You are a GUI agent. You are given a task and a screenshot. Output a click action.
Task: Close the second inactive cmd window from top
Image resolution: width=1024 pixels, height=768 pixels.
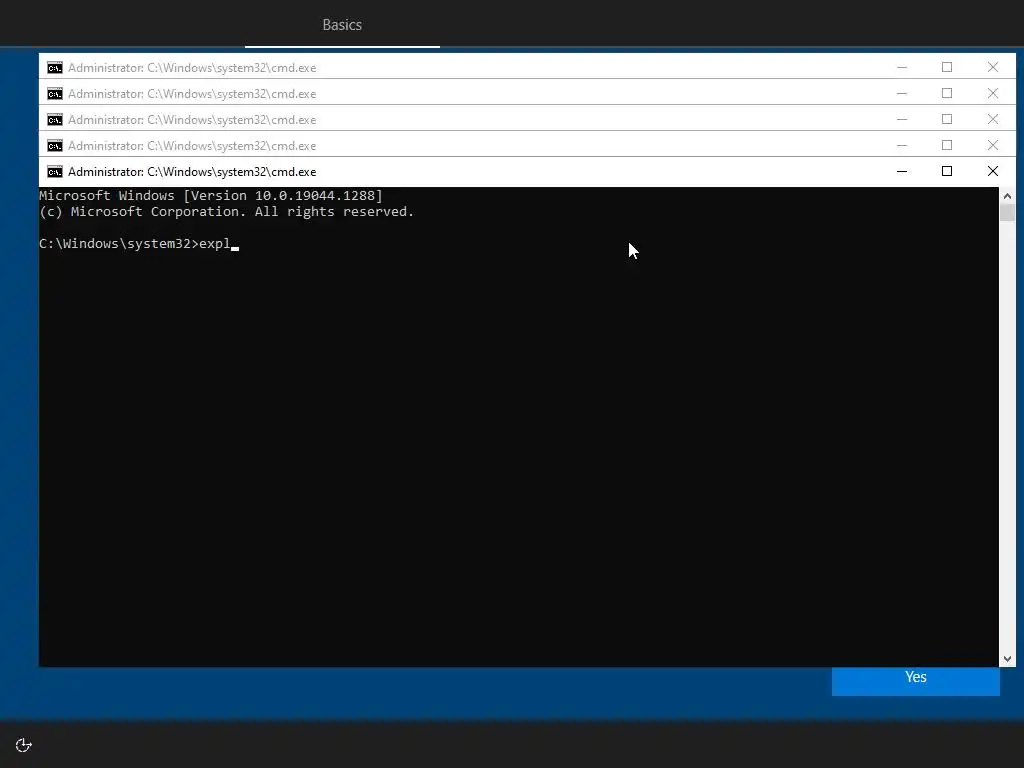(x=993, y=93)
